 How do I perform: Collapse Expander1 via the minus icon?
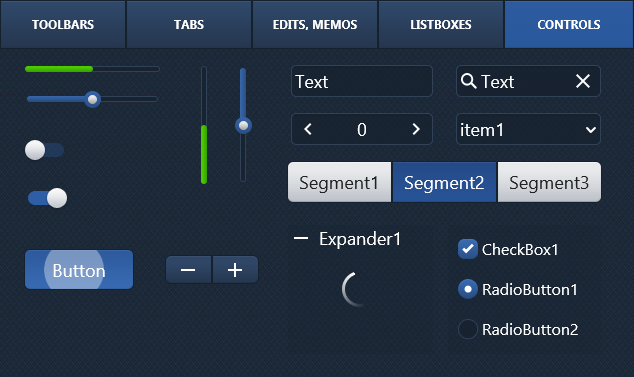click(301, 239)
